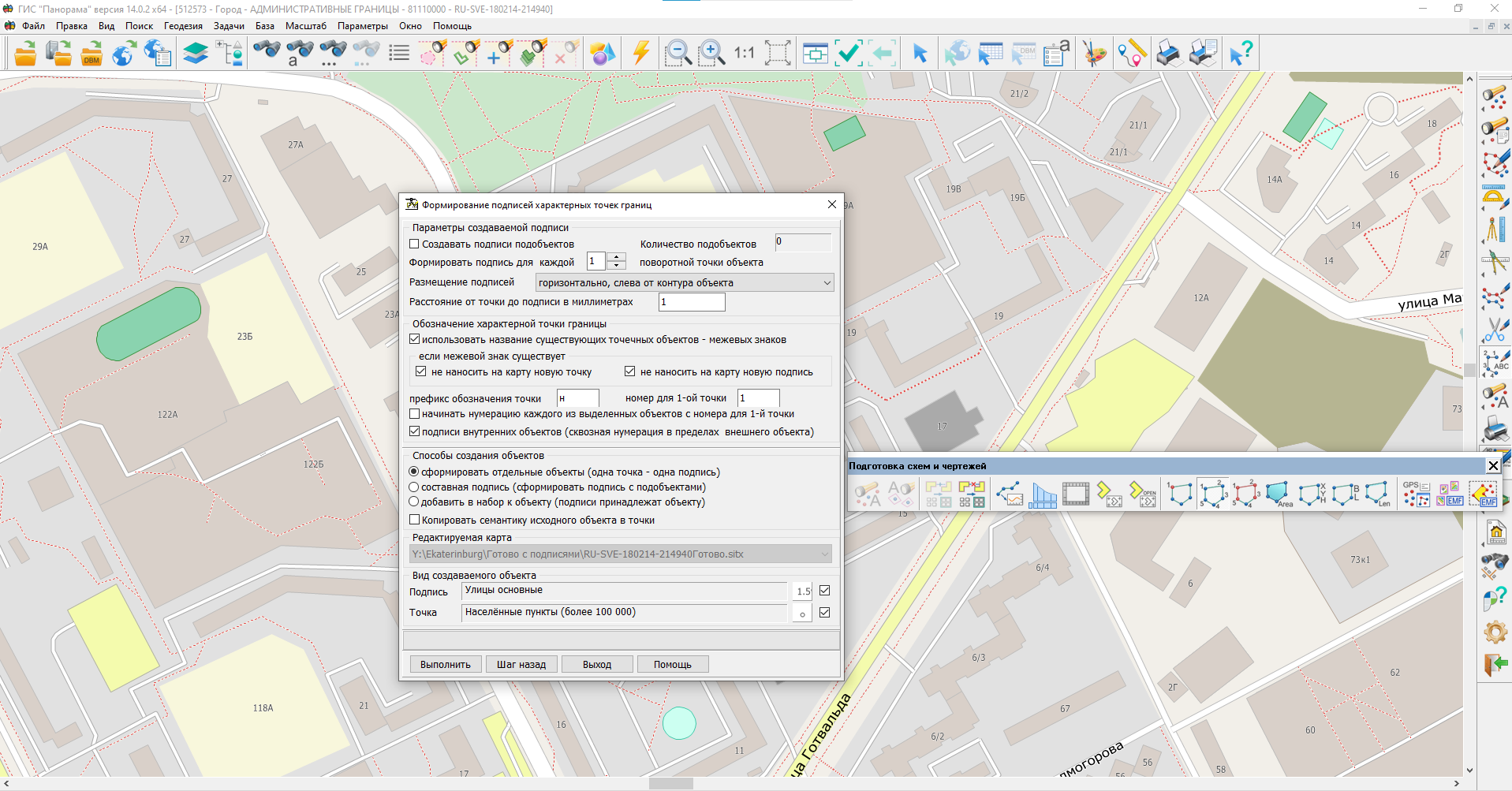The height and width of the screenshot is (791, 1512).
Task: Select the polygon Area tool icon
Action: tap(1278, 494)
